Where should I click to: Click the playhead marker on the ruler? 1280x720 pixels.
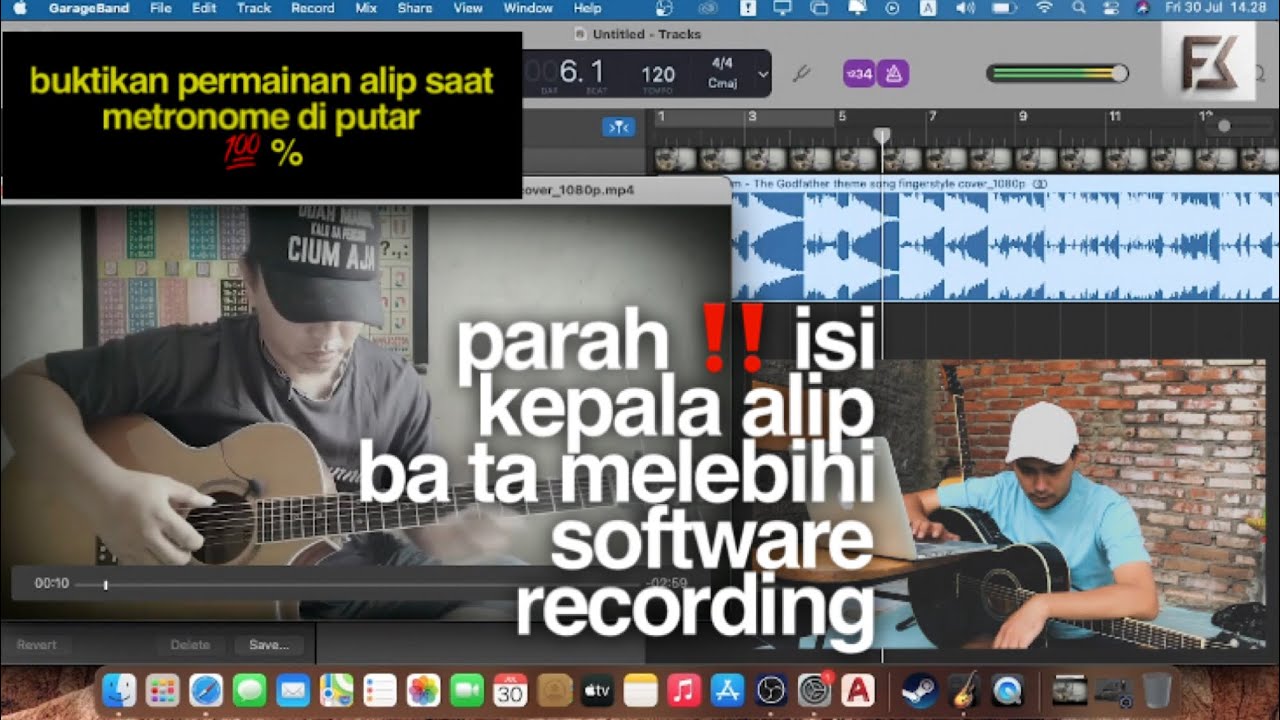881,134
